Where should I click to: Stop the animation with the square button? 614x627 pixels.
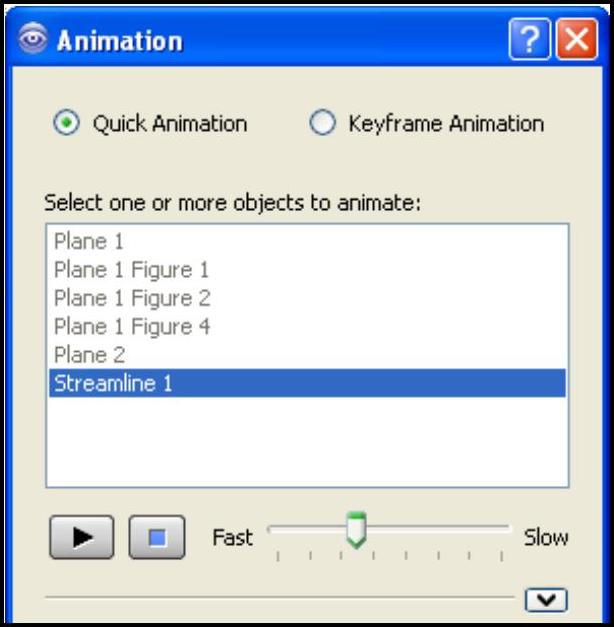tap(157, 538)
